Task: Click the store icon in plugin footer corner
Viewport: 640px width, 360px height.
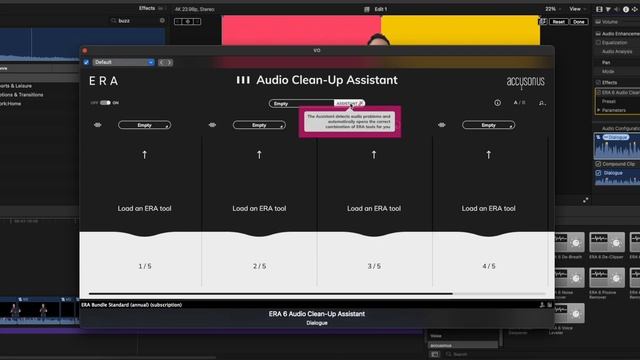Action: (550, 305)
